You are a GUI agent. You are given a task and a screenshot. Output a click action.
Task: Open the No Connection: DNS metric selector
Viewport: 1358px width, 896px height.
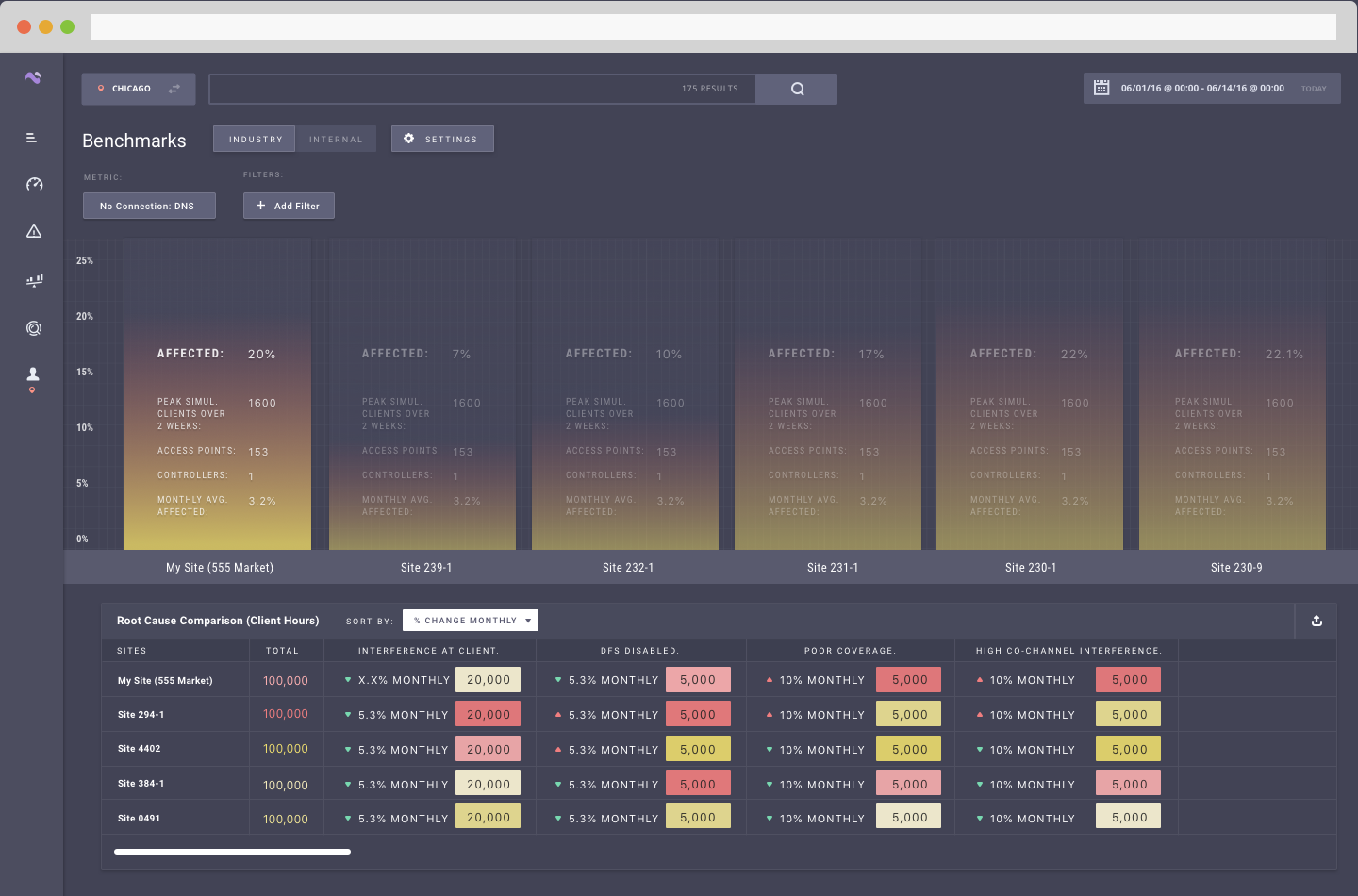[x=149, y=206]
